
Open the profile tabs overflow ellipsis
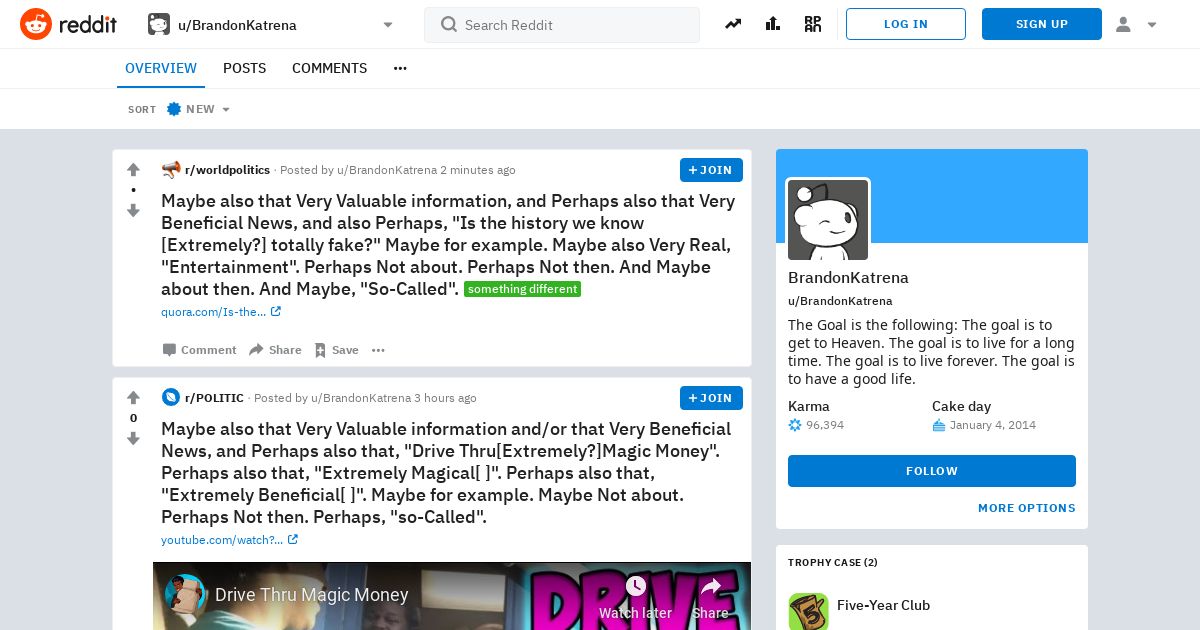tap(400, 68)
